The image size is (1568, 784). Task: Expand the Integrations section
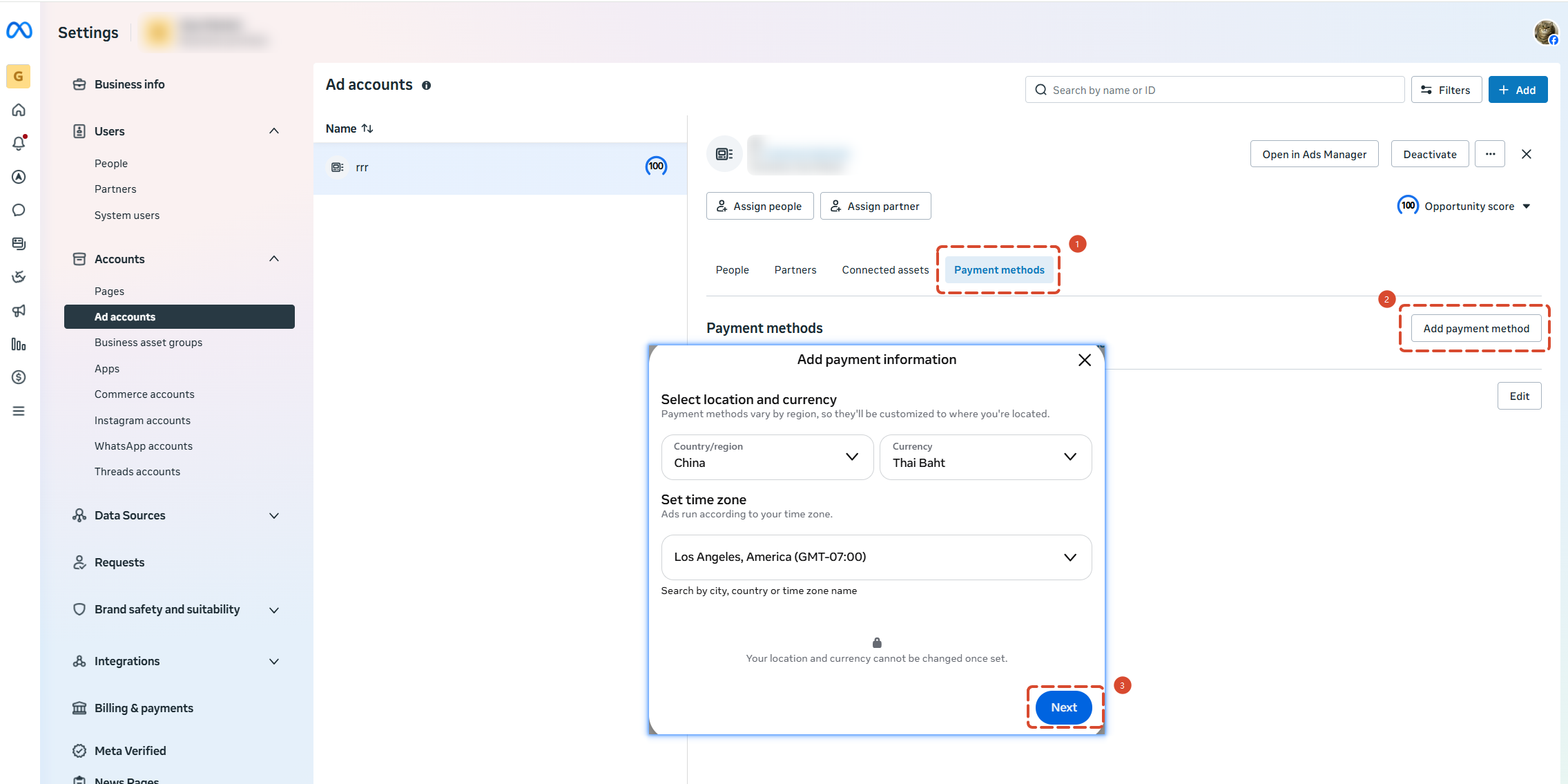(274, 661)
